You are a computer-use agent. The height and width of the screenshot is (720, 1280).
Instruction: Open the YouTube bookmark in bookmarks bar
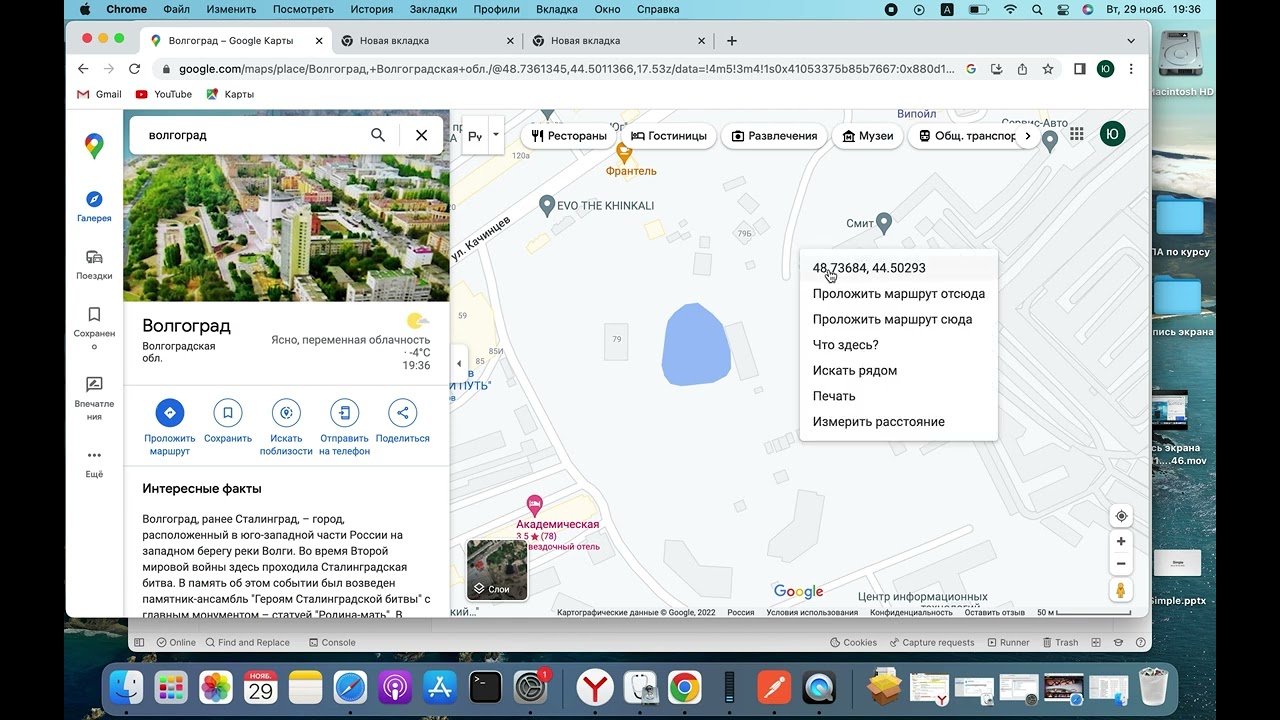pyautogui.click(x=163, y=94)
